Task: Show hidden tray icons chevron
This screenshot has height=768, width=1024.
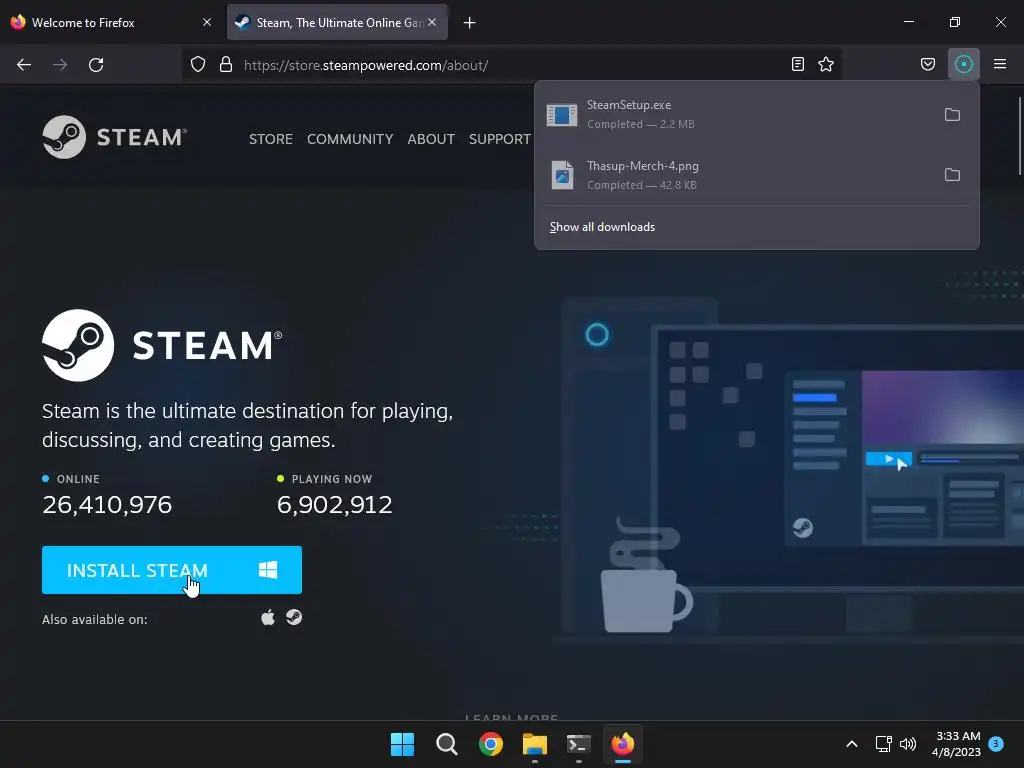Action: (852, 744)
